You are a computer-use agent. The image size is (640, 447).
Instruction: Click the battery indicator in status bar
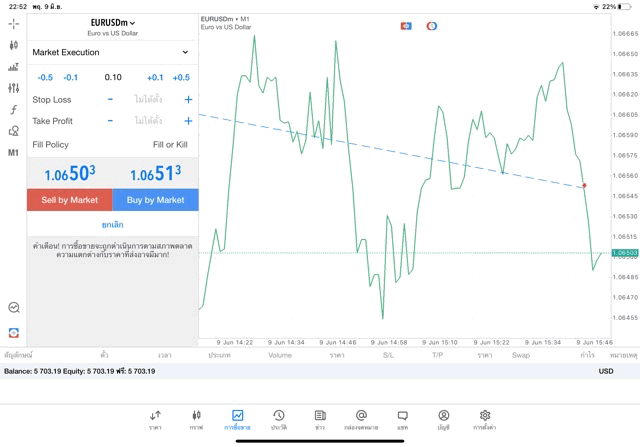624,7
